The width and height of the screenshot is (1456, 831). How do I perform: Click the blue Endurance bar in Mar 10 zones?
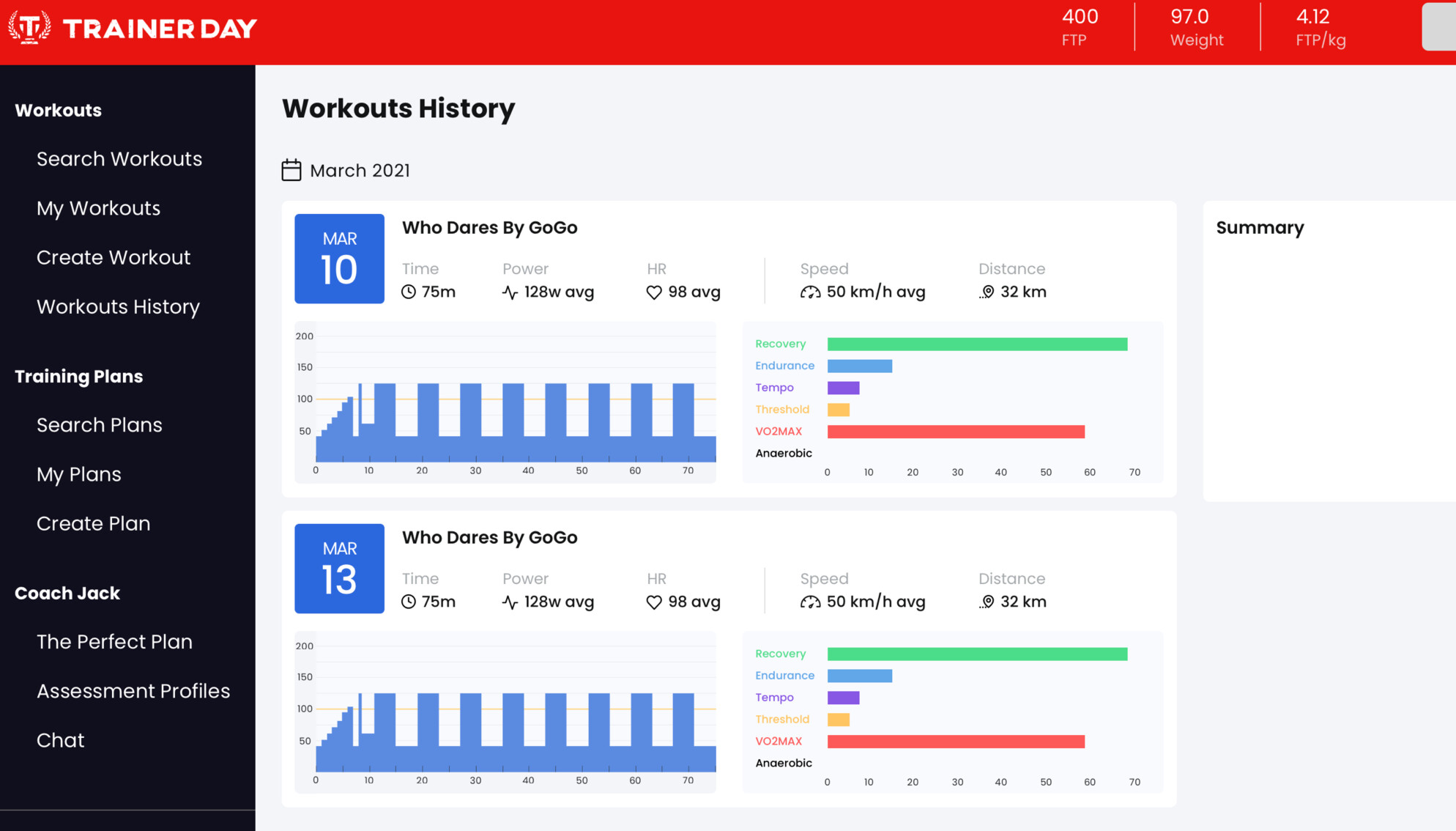tap(860, 366)
